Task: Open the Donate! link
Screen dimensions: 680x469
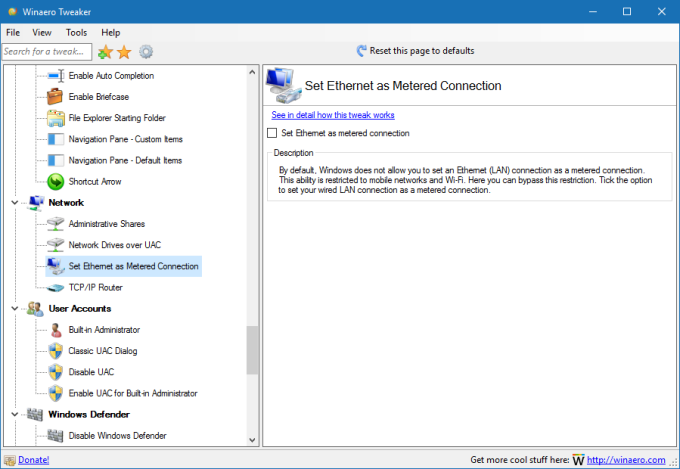Action: pos(33,460)
